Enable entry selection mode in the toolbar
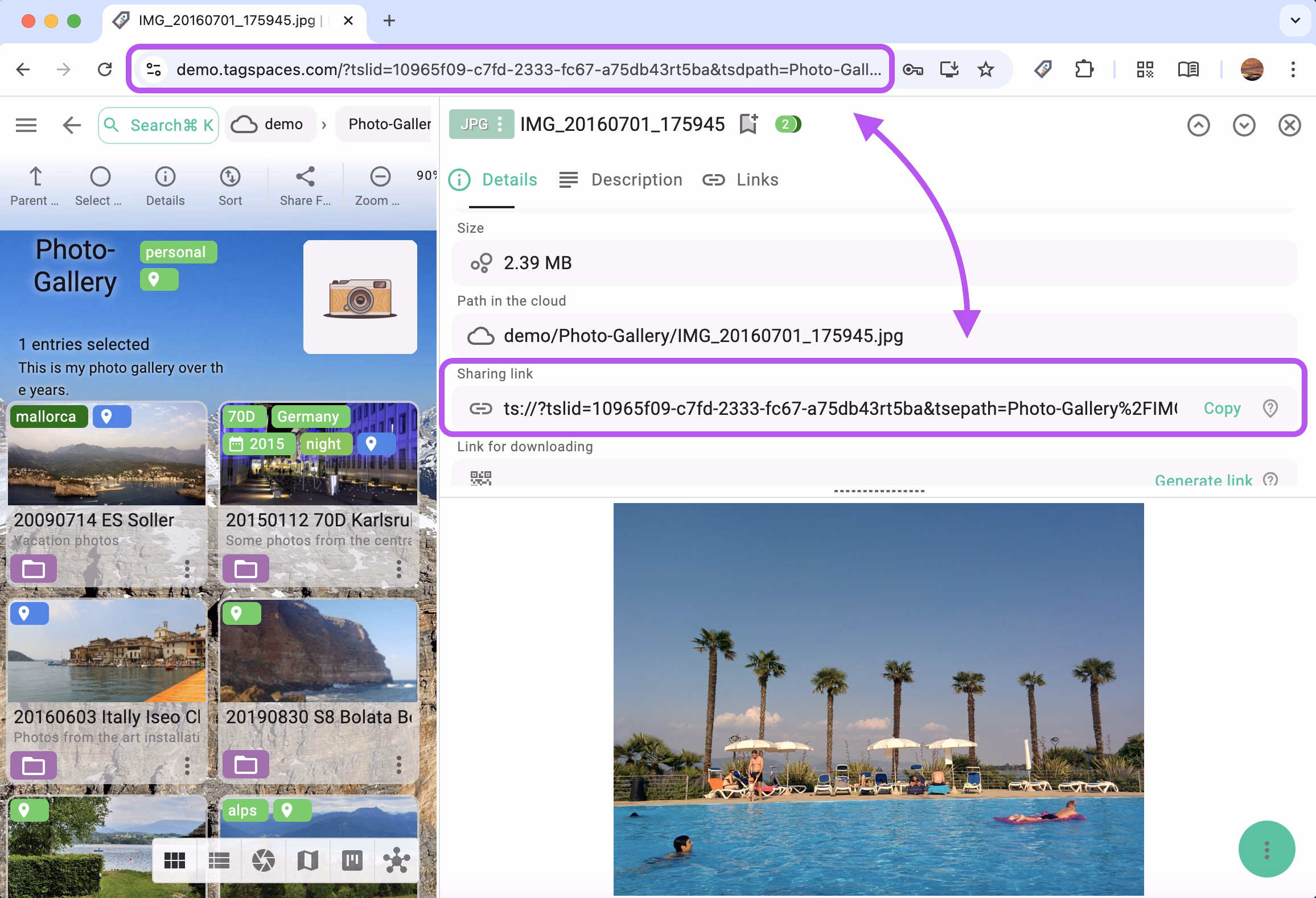This screenshot has height=898, width=1316. pyautogui.click(x=100, y=183)
